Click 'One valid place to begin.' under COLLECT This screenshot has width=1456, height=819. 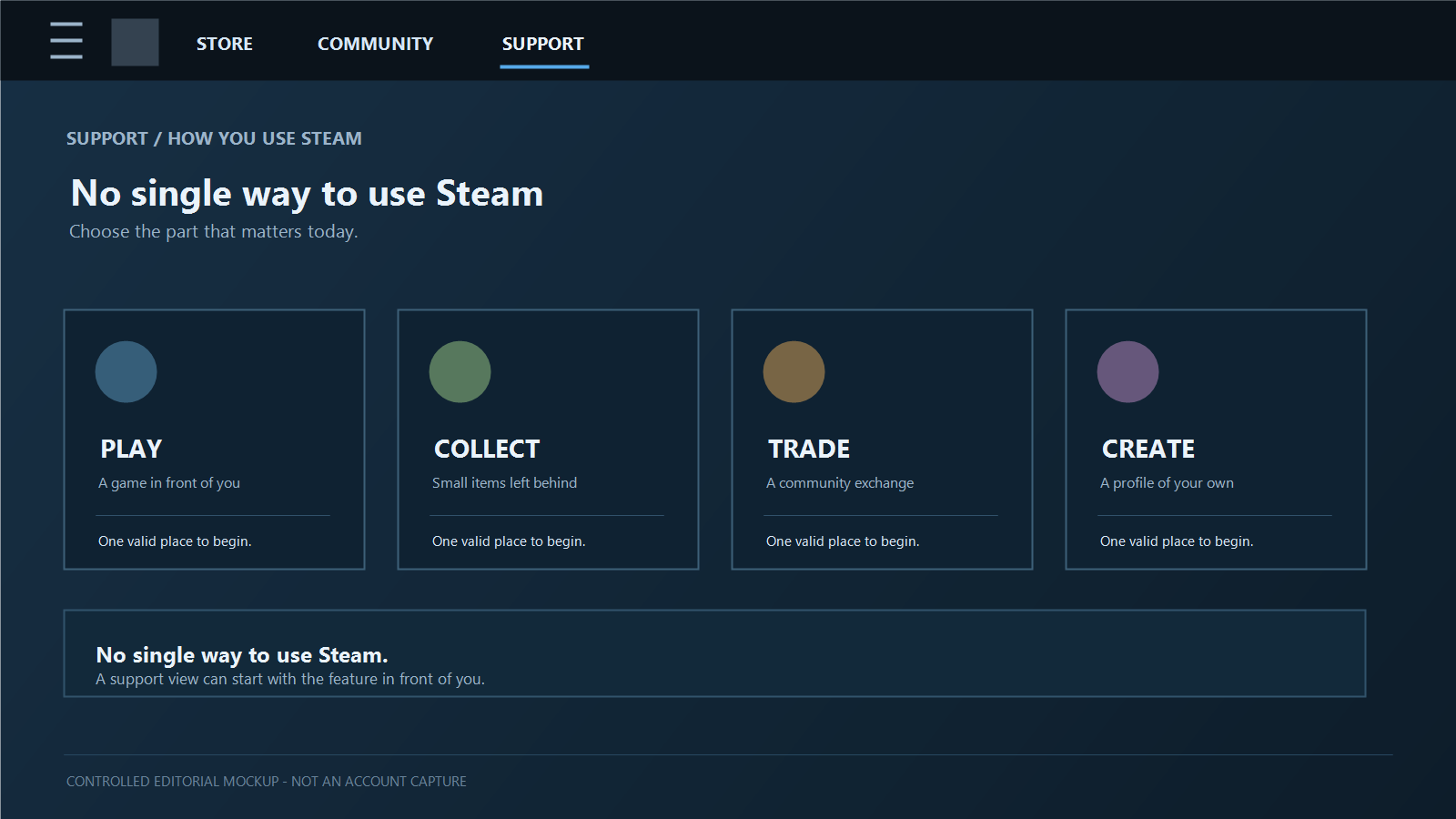(x=509, y=541)
